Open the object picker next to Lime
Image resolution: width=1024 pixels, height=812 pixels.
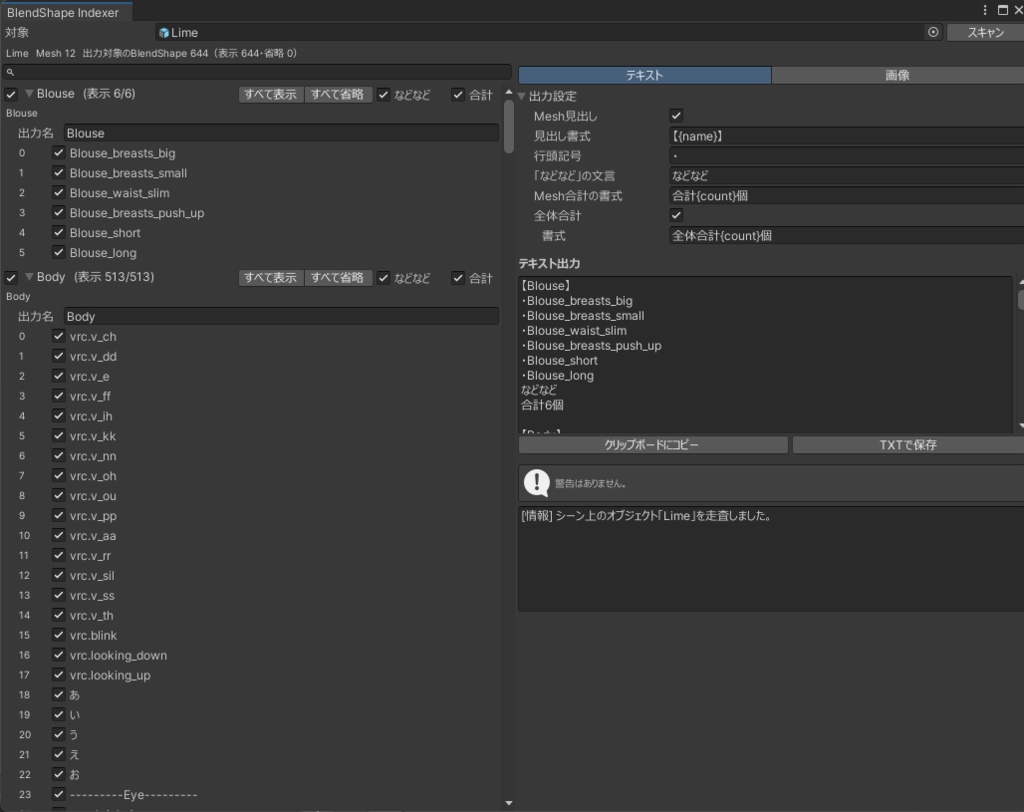coord(933,32)
